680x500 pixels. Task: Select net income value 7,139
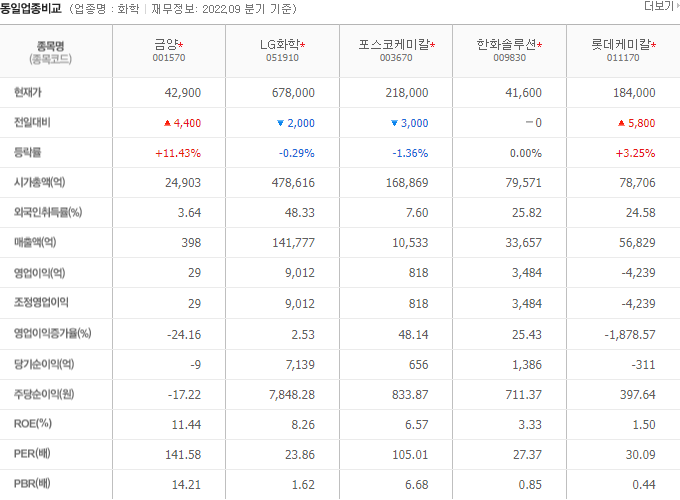(300, 364)
